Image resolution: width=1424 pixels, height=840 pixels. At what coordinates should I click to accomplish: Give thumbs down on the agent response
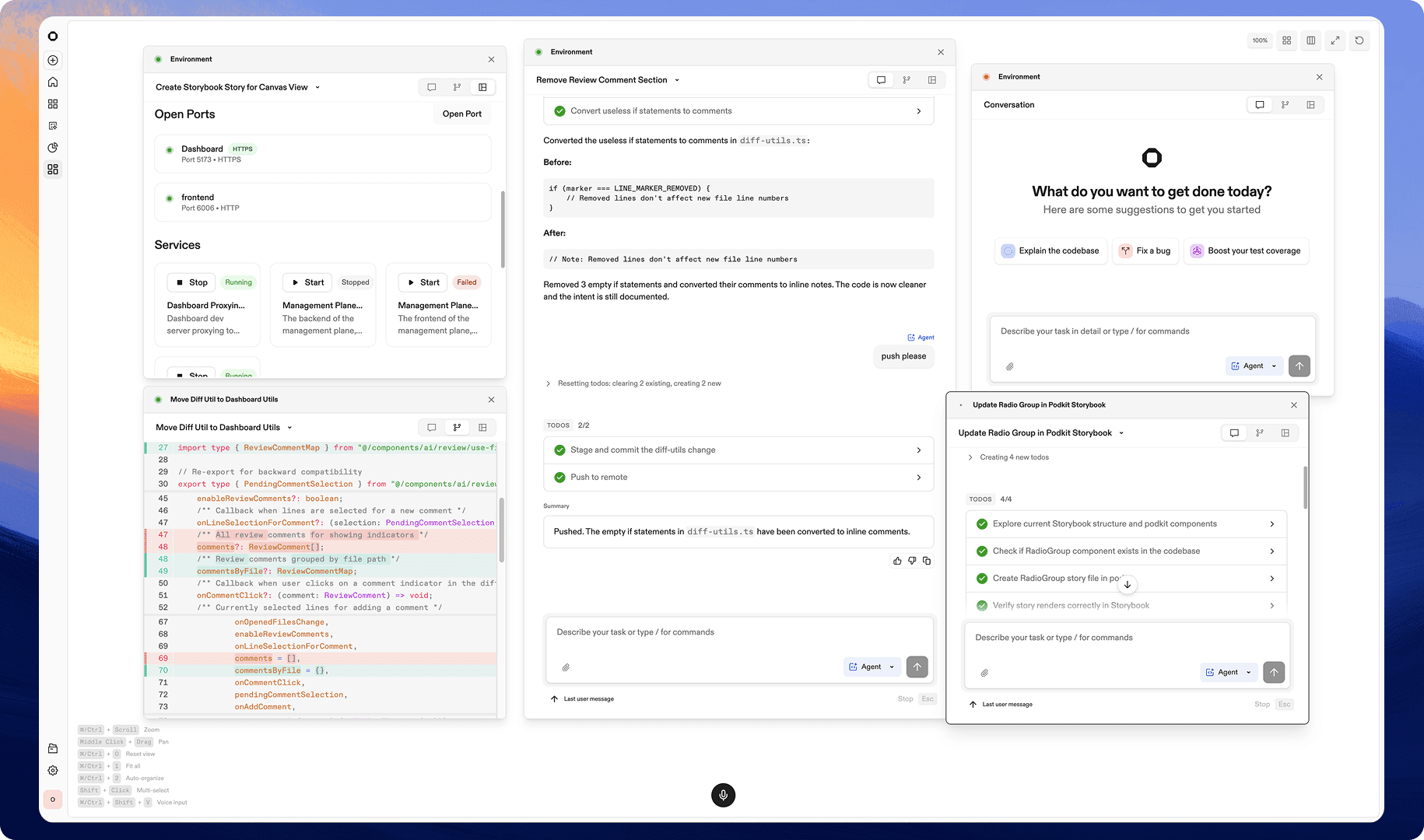click(x=912, y=560)
